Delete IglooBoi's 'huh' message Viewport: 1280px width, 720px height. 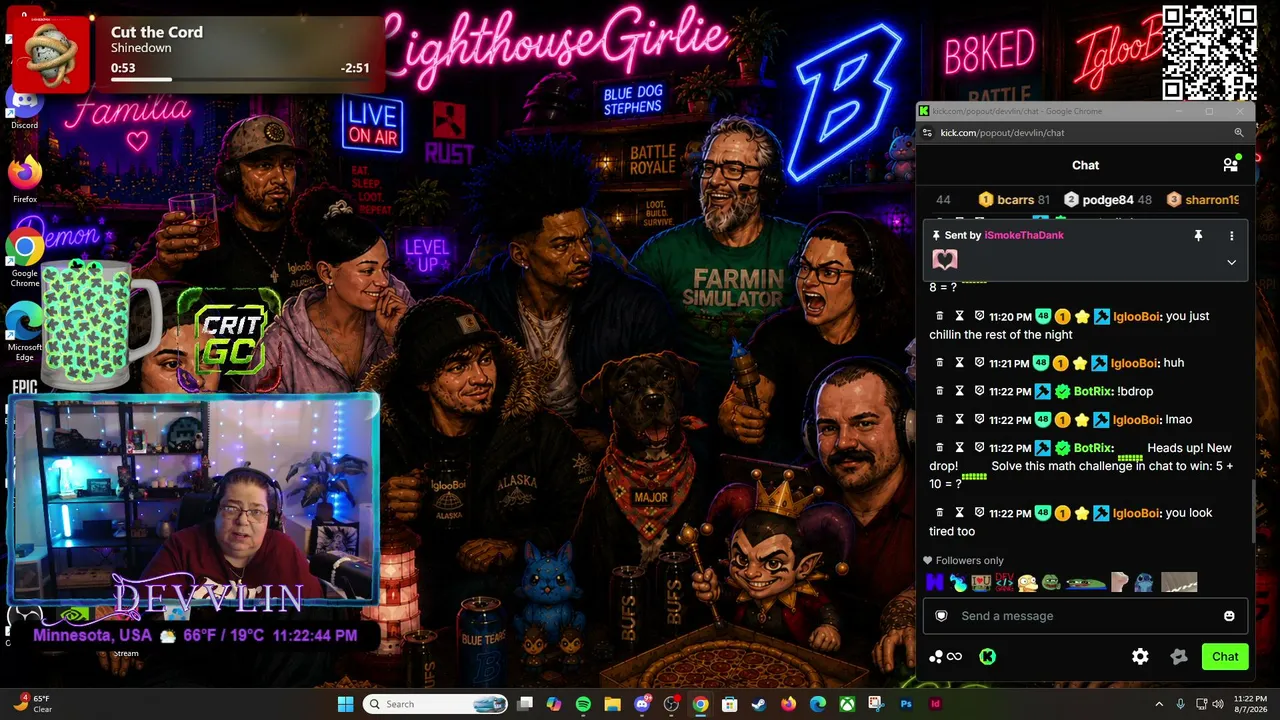click(939, 363)
